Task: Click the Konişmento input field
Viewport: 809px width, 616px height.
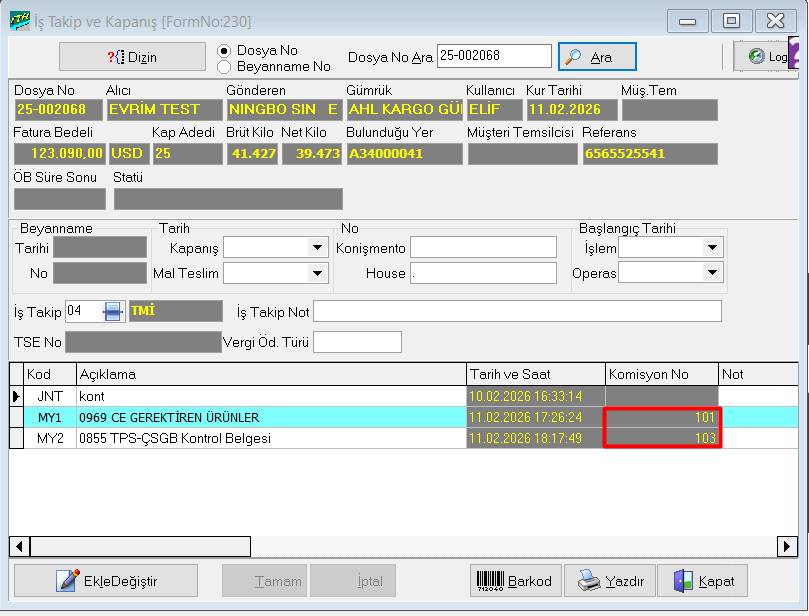Action: 483,247
